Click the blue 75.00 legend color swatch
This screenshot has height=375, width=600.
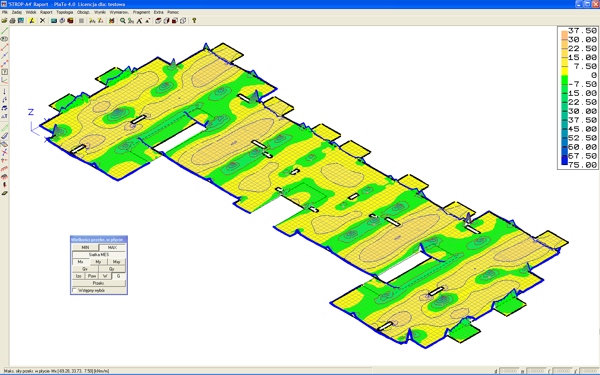[x=564, y=162]
